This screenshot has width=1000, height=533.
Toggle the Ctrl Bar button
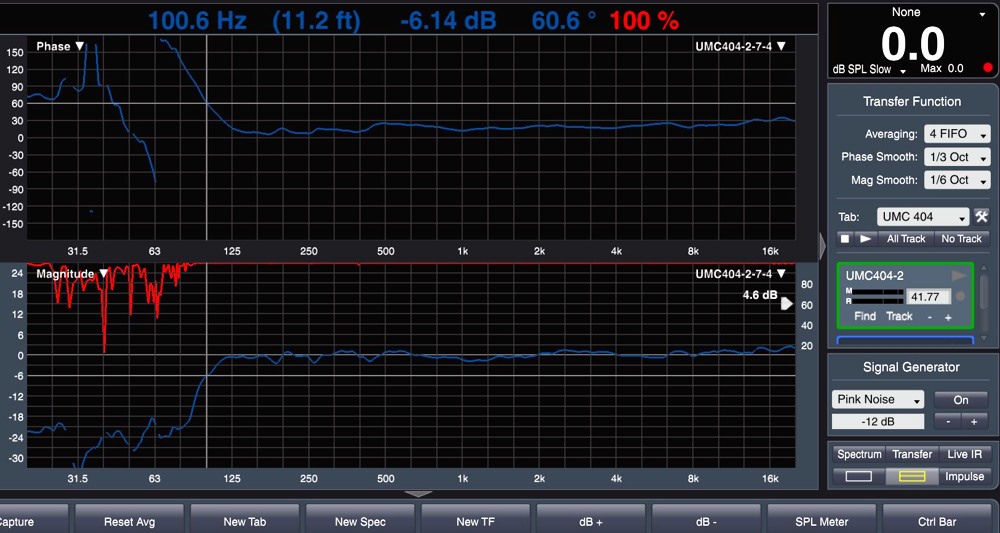pos(936,521)
